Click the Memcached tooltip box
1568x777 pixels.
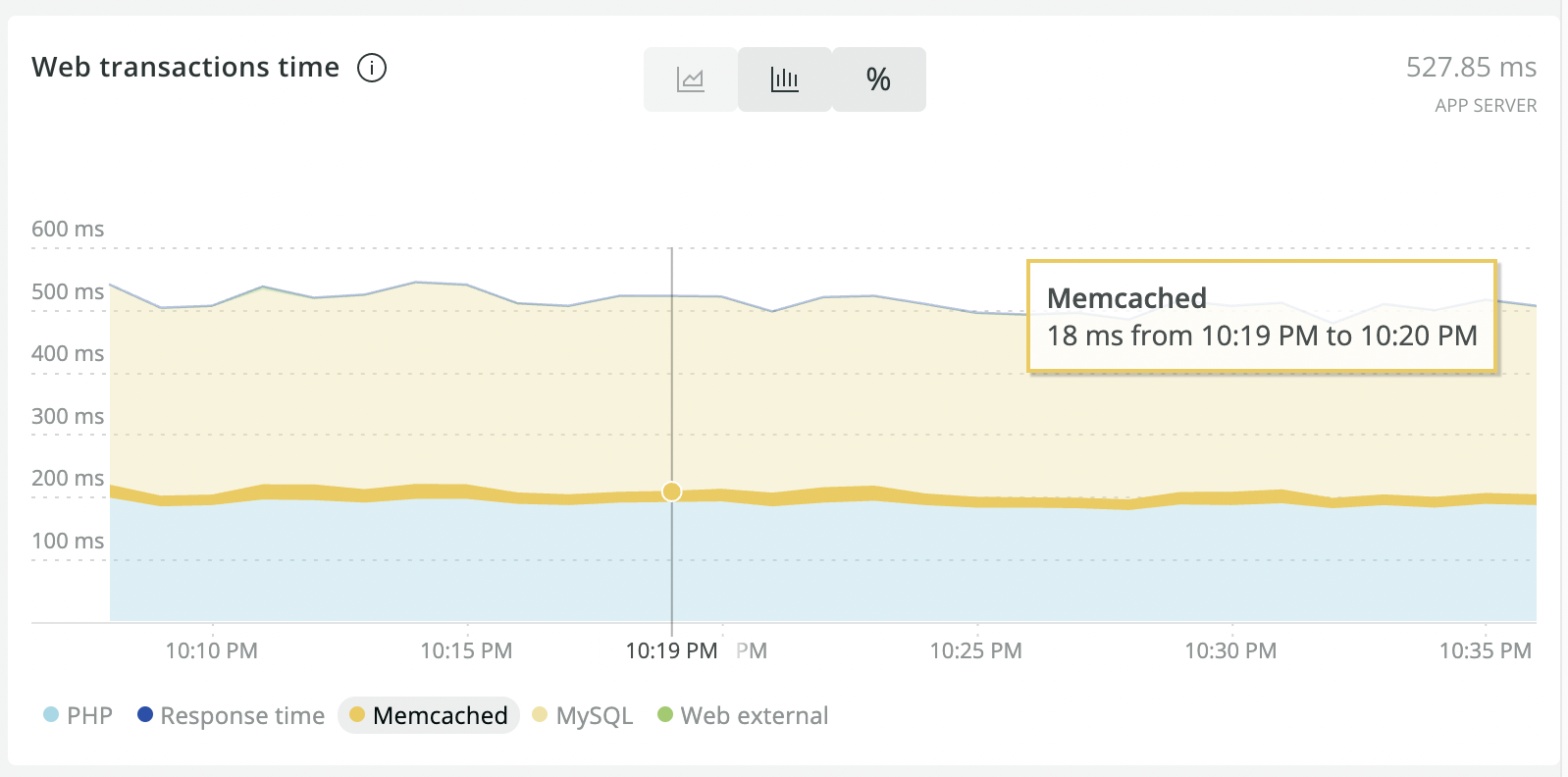tap(1262, 316)
